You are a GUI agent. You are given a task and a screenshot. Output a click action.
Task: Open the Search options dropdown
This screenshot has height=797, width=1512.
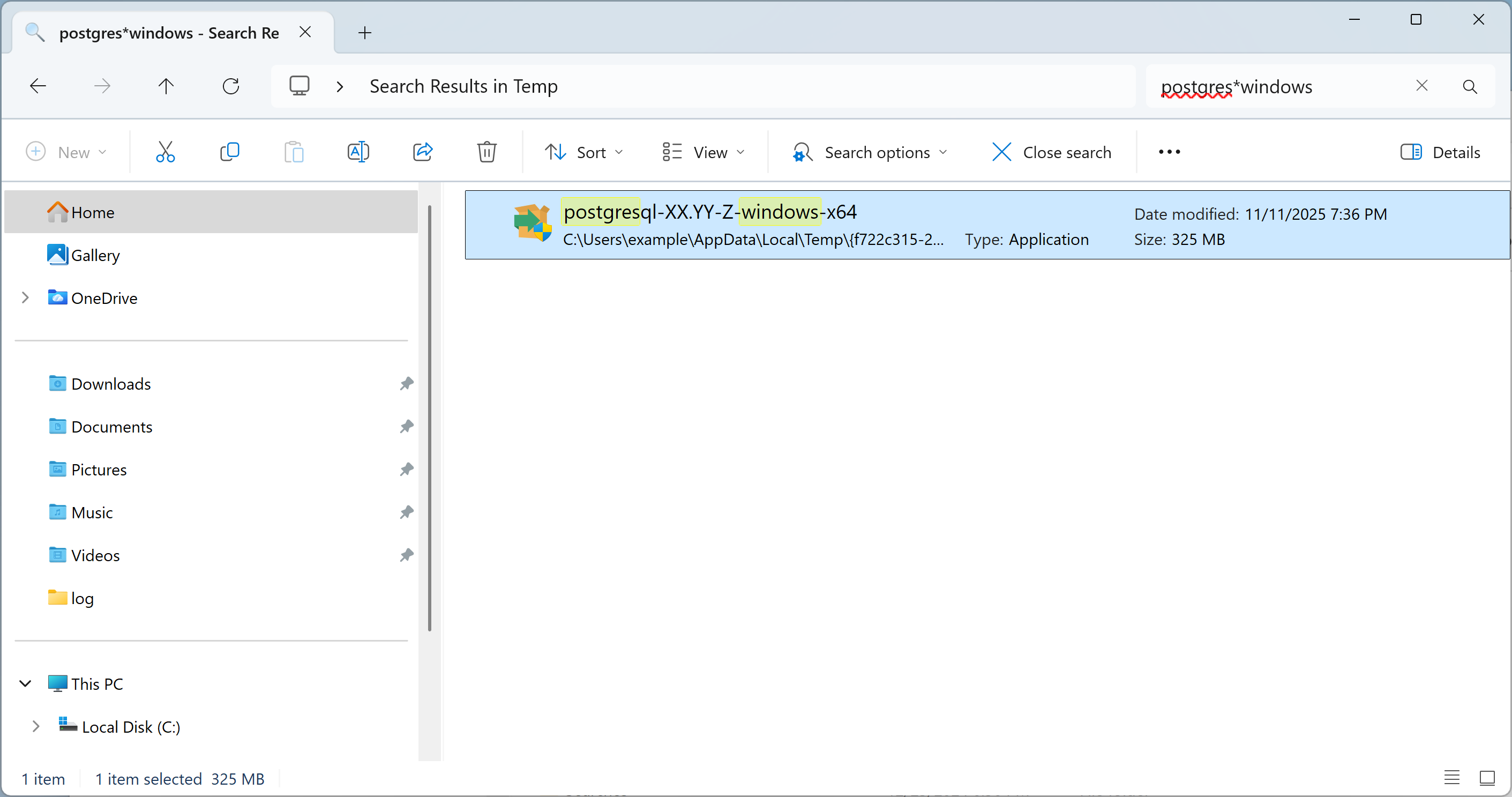point(870,152)
